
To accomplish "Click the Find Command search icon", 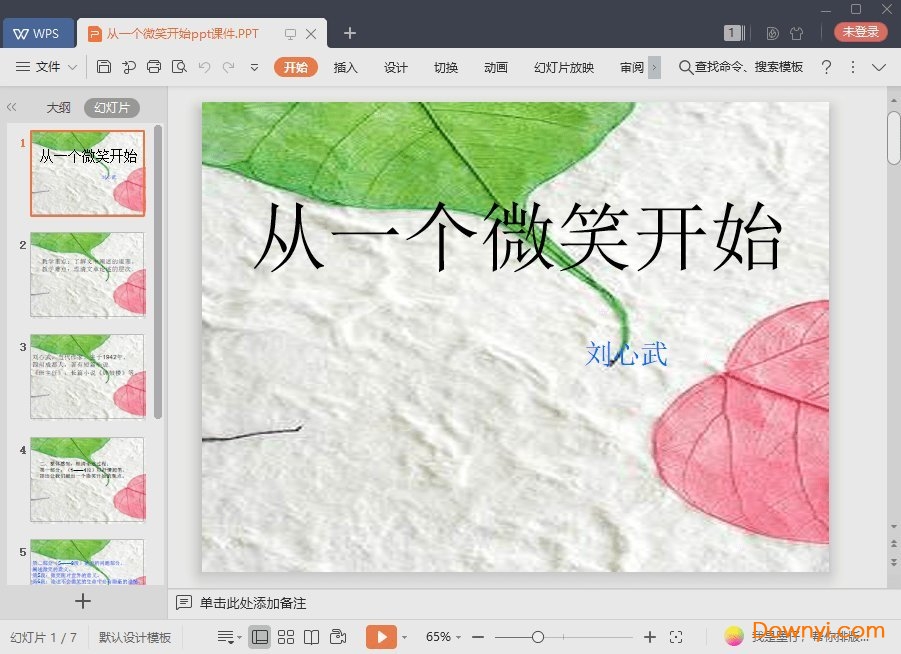I will point(684,67).
